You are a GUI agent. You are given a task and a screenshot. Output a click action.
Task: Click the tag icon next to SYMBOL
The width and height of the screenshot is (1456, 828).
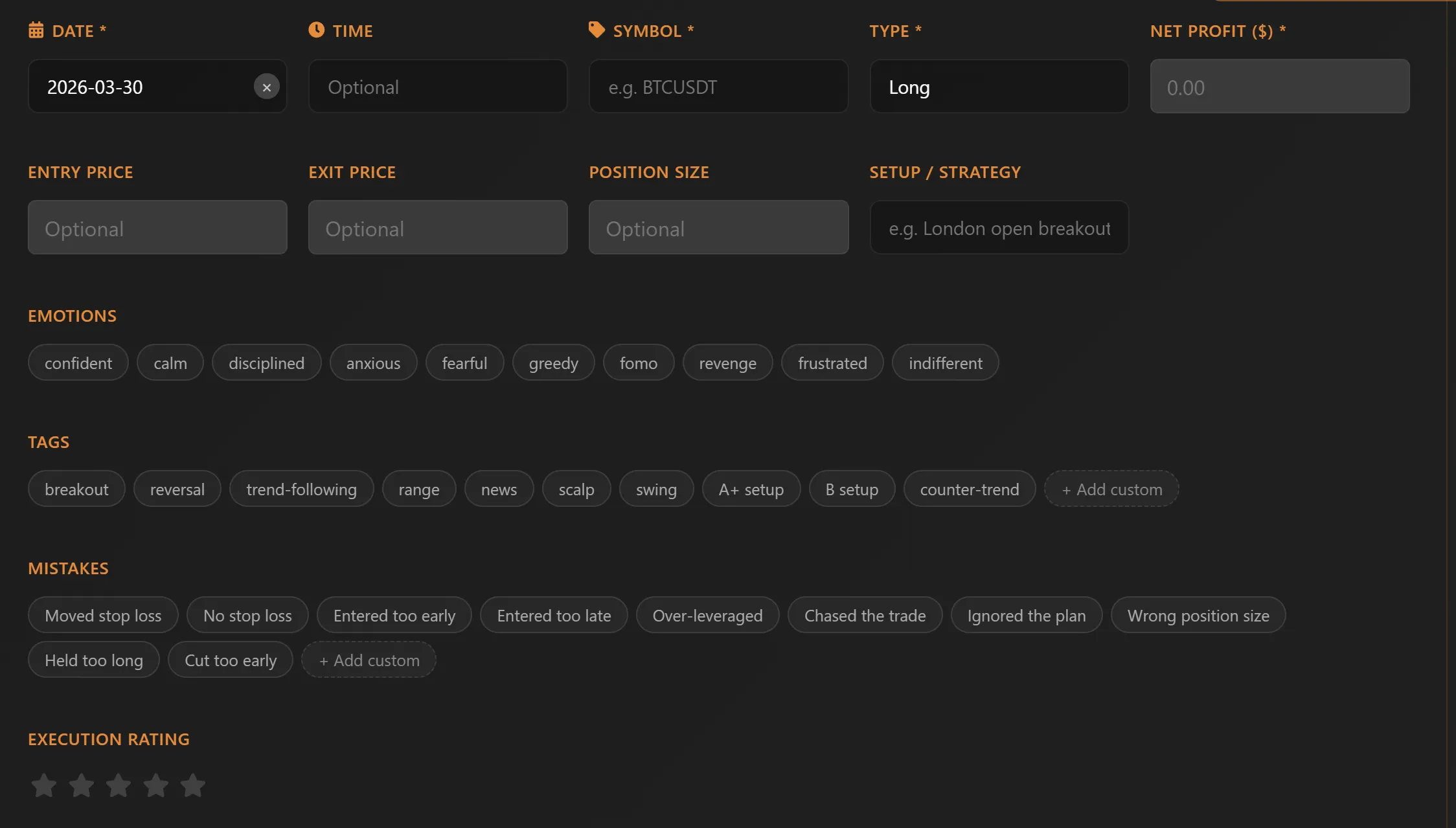pos(597,30)
